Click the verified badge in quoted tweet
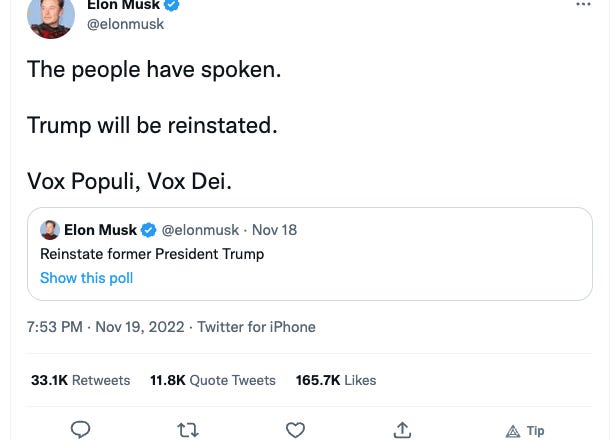 [x=149, y=230]
